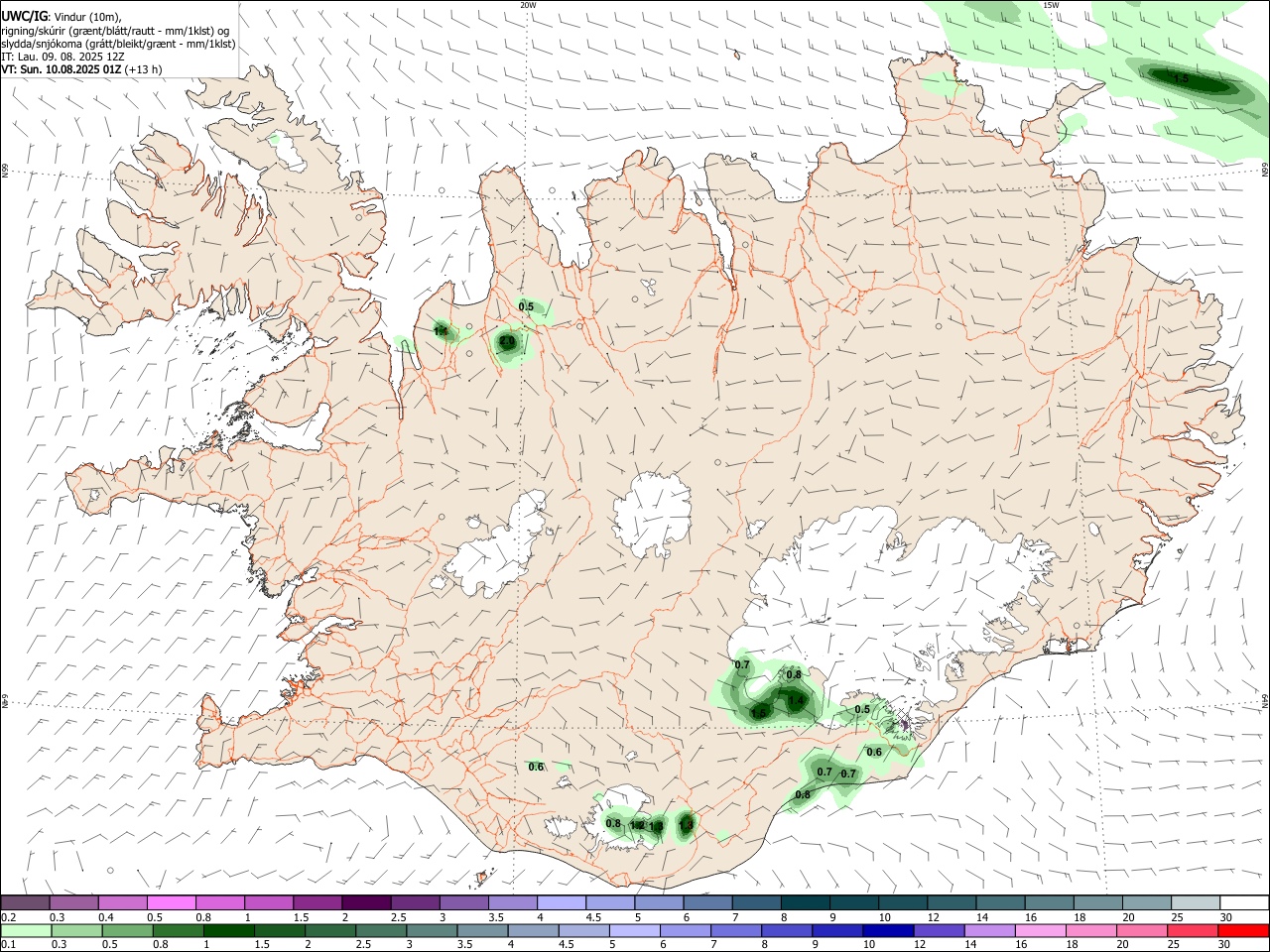
Task: Click the 0.5 value next to the purple snow patch
Action: pyautogui.click(x=862, y=709)
